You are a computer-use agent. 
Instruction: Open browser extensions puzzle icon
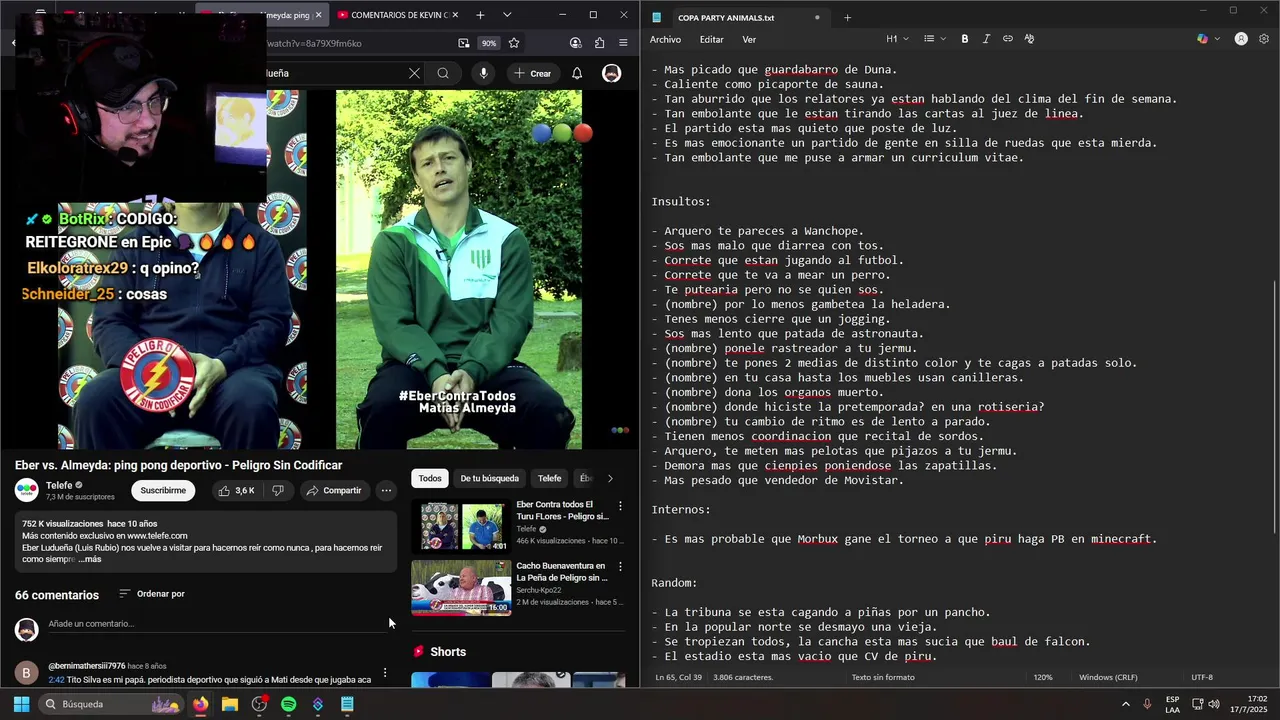(599, 43)
